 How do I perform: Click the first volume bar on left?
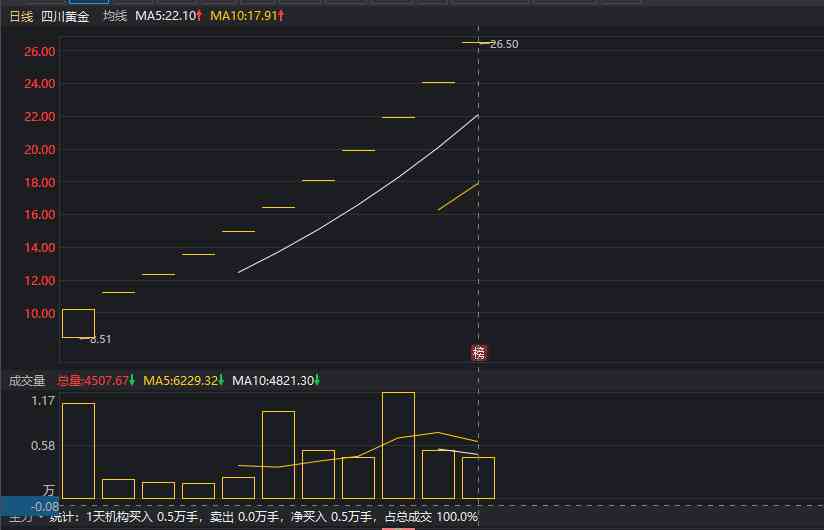tap(78, 450)
